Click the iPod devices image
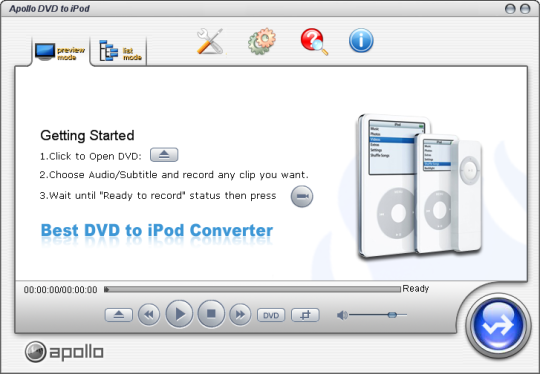The height and width of the screenshot is (374, 540). tap(419, 186)
